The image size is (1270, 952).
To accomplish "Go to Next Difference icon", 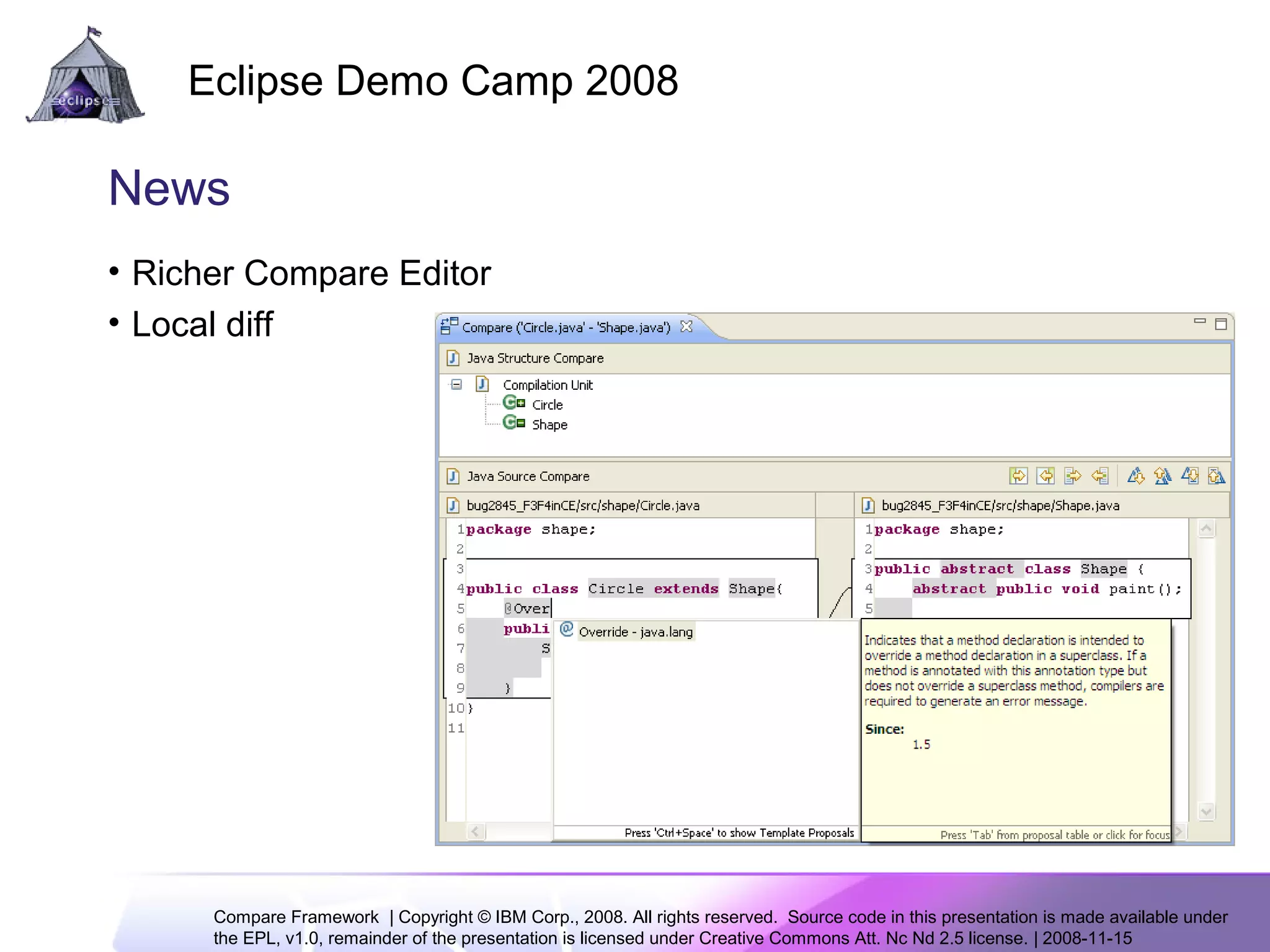I will tap(1136, 476).
